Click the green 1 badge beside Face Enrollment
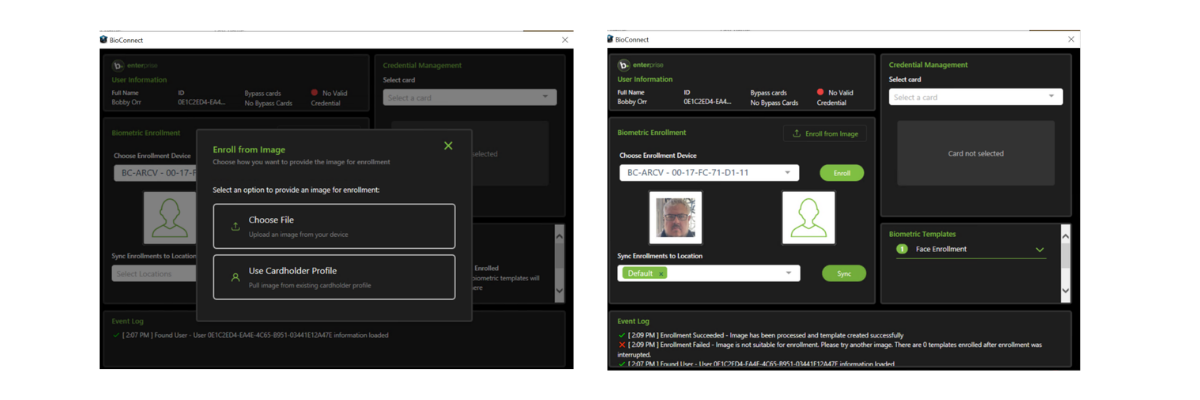This screenshot has width=1200, height=400. pyautogui.click(x=902, y=249)
